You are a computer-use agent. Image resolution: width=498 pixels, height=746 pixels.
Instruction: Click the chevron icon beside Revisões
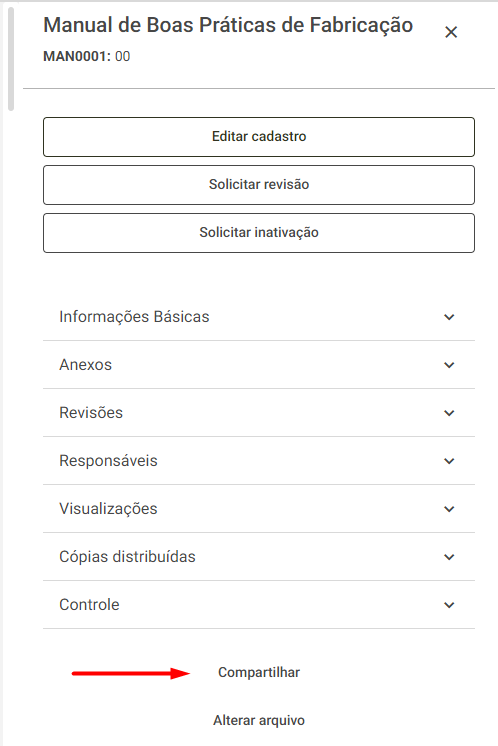[449, 413]
